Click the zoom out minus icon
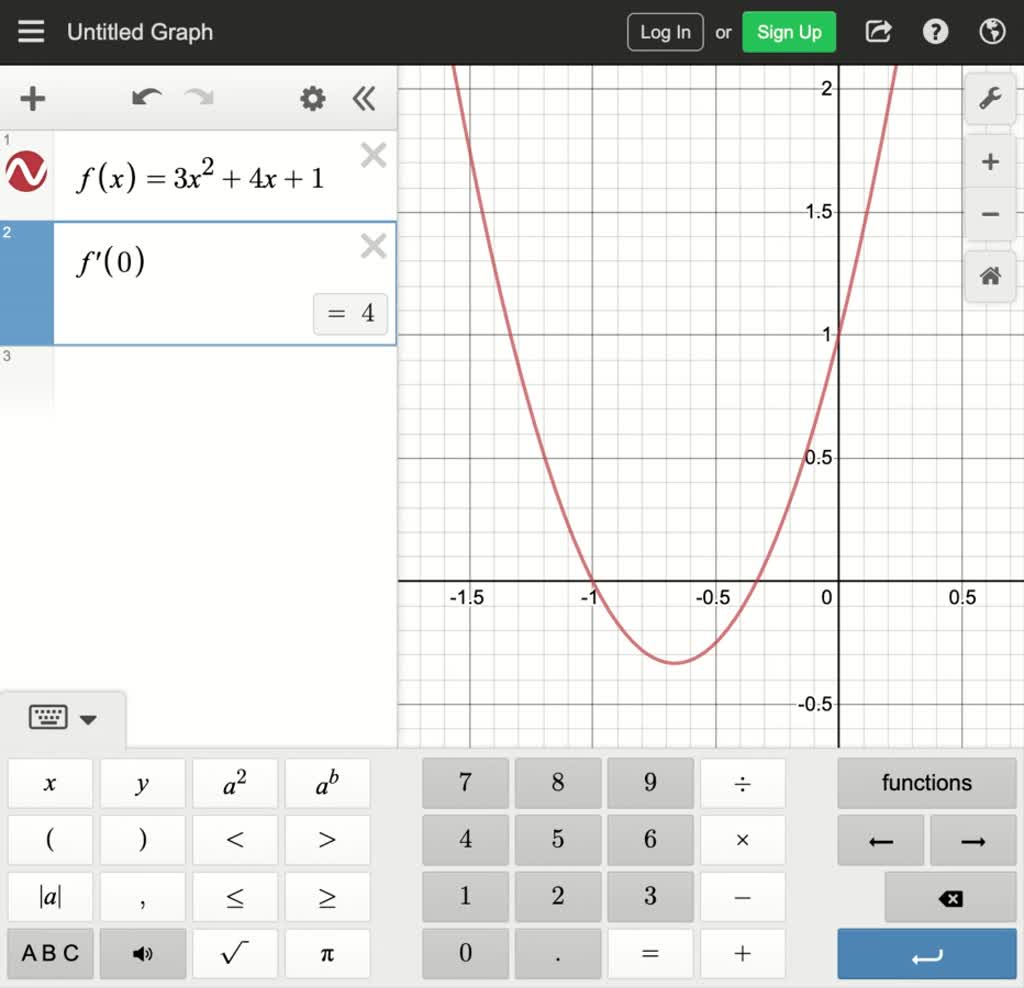This screenshot has height=988, width=1024. (x=990, y=214)
